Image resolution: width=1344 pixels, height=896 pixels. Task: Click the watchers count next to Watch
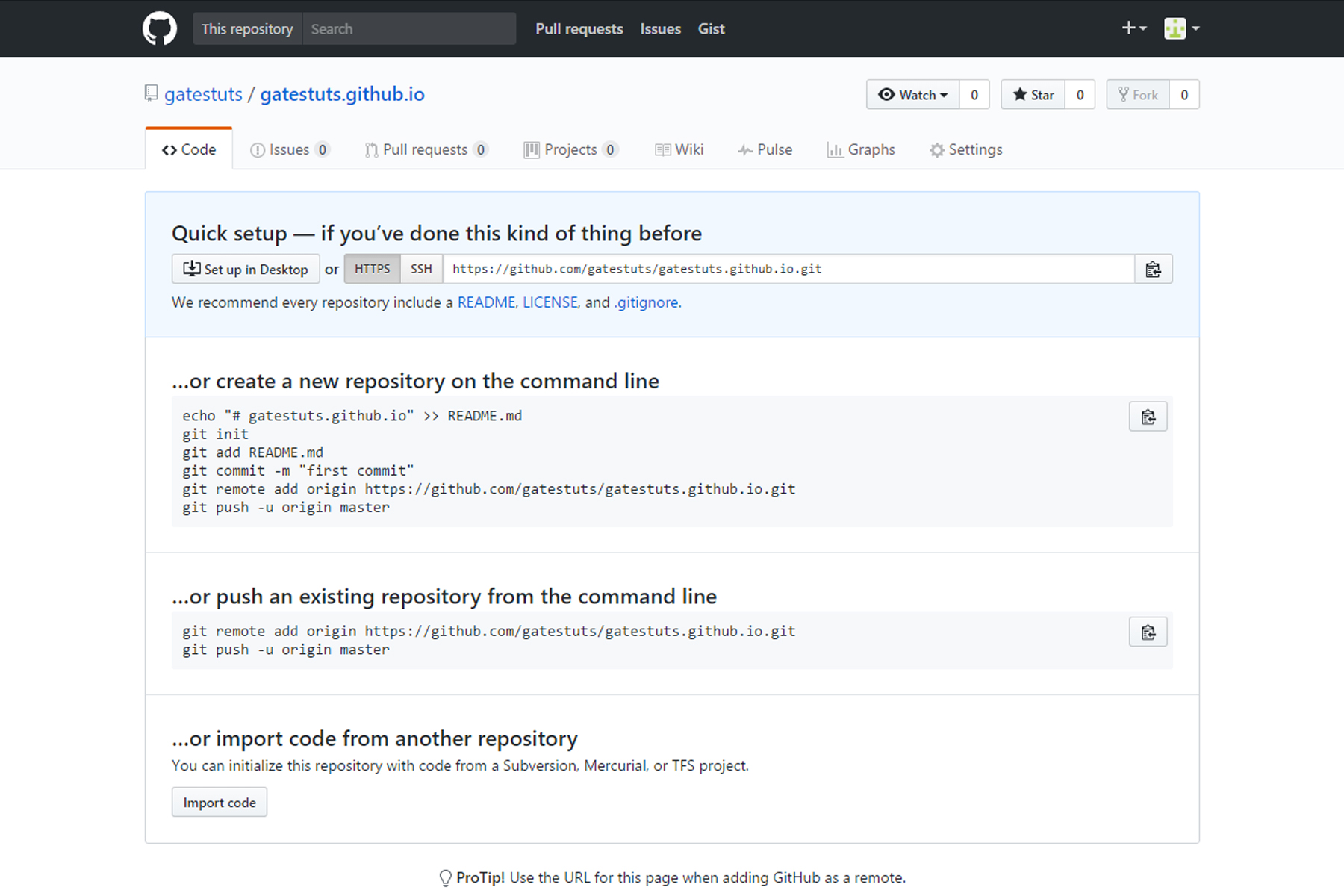tap(974, 95)
